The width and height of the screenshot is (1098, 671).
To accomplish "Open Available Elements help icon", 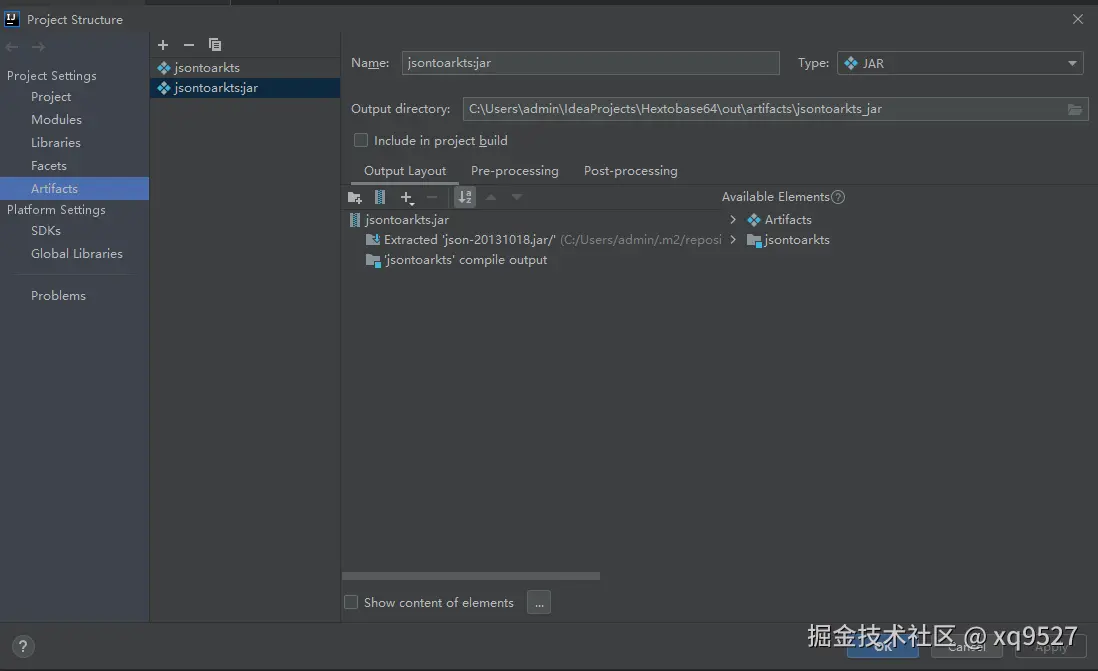I will pos(838,198).
